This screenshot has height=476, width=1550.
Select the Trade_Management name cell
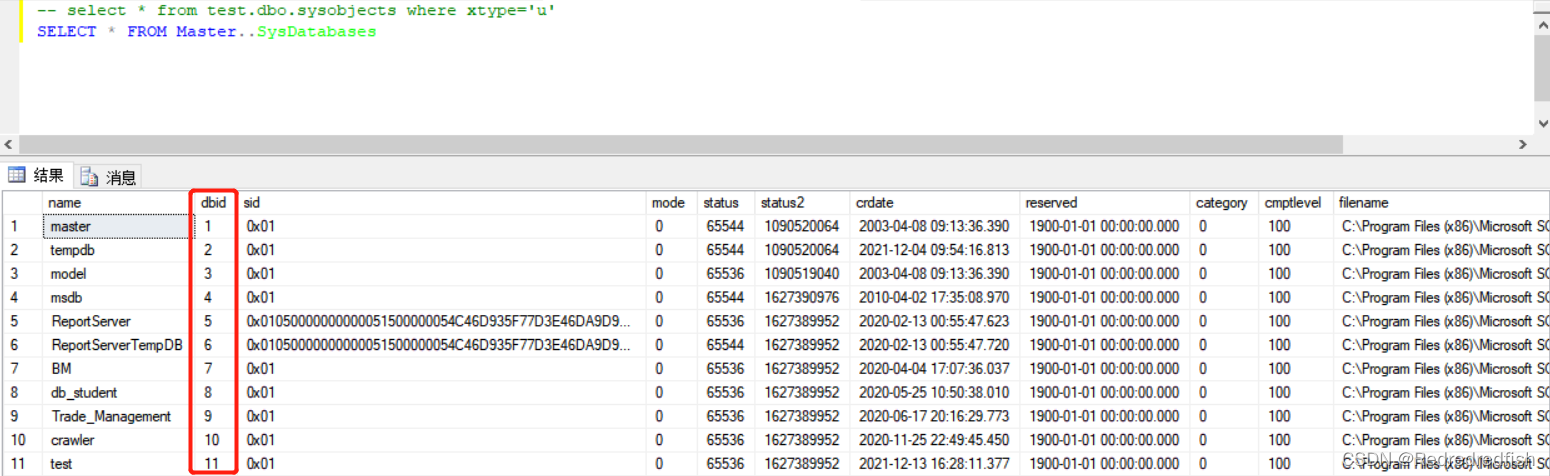click(x=117, y=416)
